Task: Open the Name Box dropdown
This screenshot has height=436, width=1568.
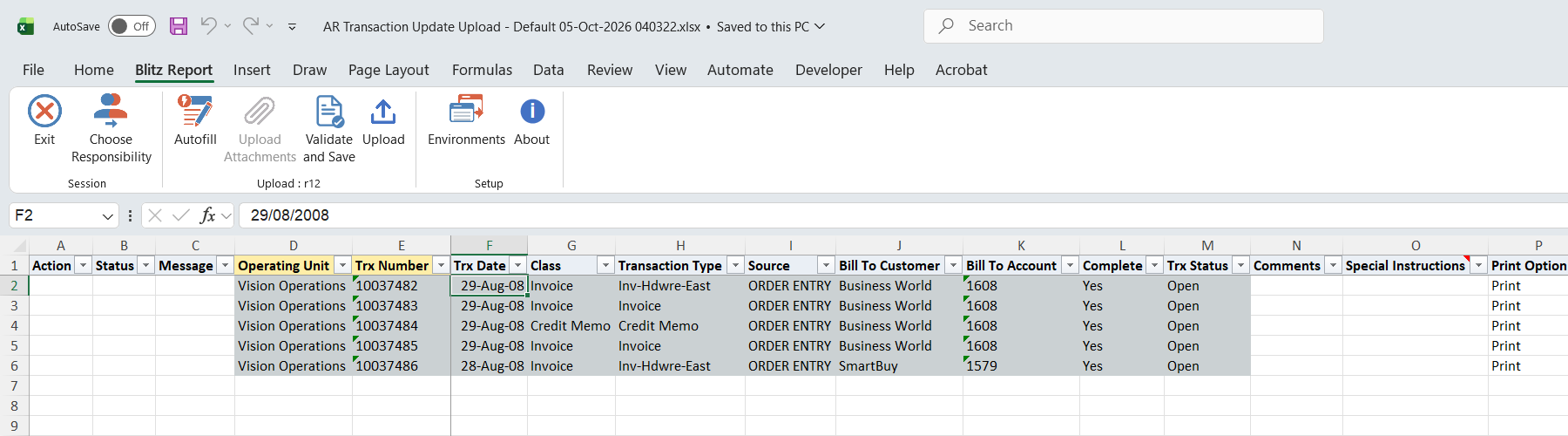Action: click(x=108, y=215)
